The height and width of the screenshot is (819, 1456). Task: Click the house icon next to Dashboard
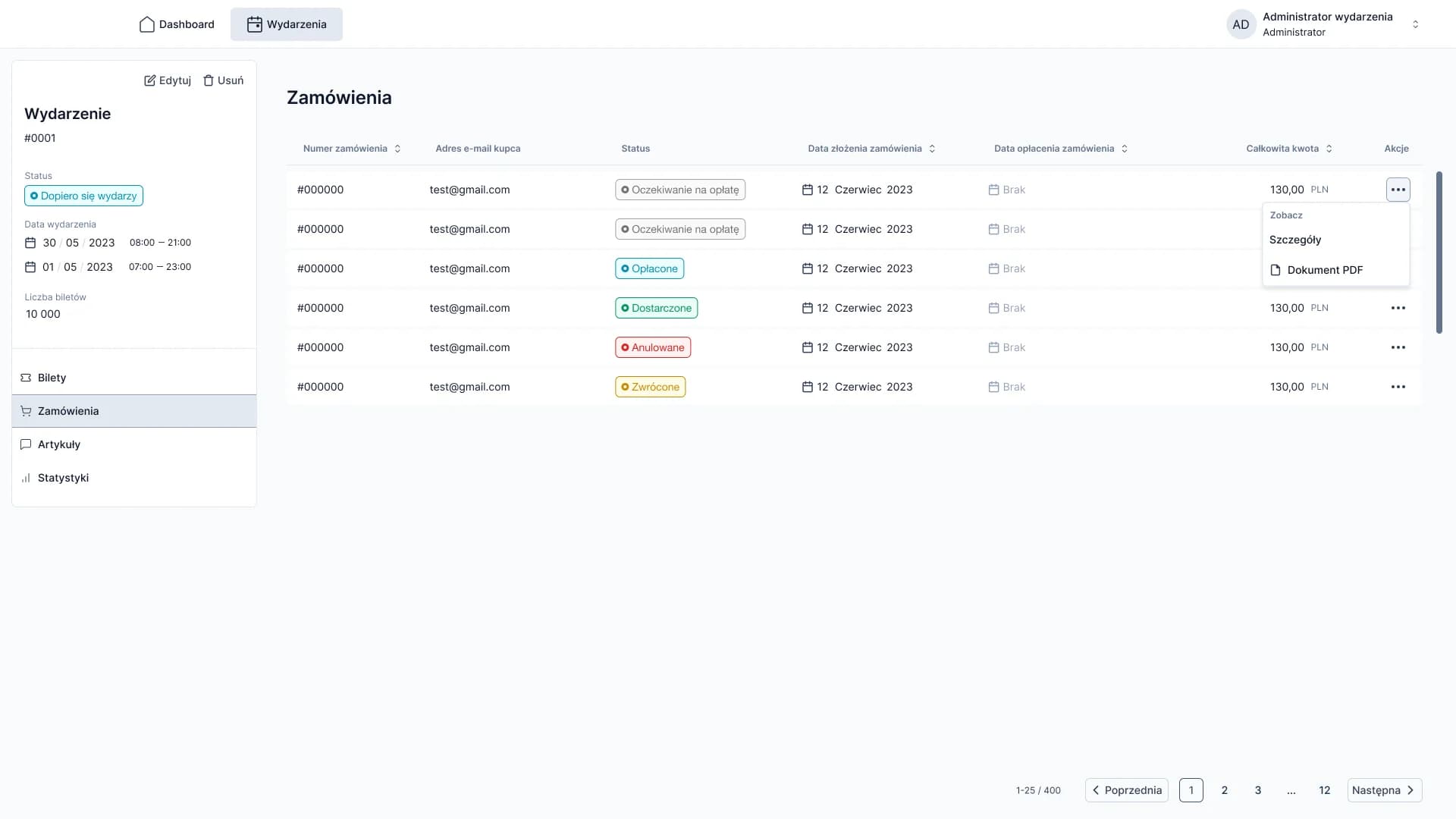tap(147, 24)
